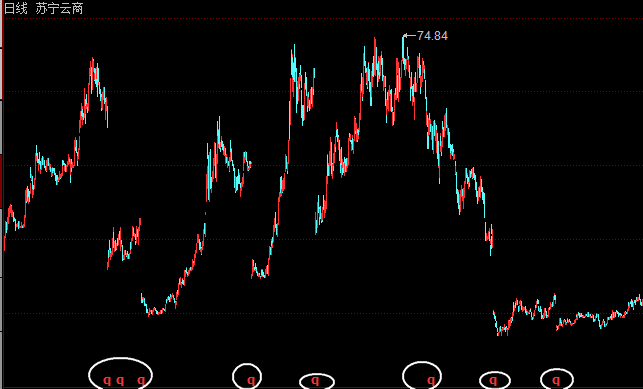Click rightmost q marker in large ellipse
Screen dimensions: 643x389
tap(141, 380)
